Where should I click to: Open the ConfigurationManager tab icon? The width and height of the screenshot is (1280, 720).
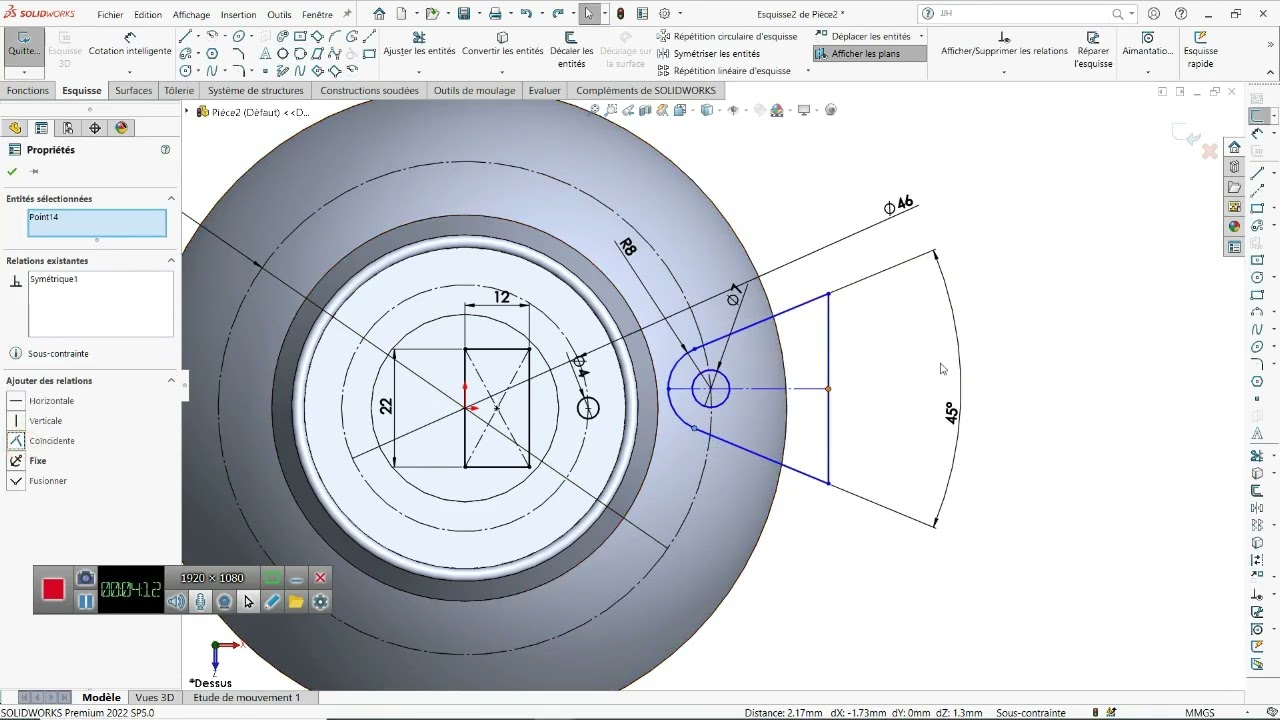coord(68,128)
